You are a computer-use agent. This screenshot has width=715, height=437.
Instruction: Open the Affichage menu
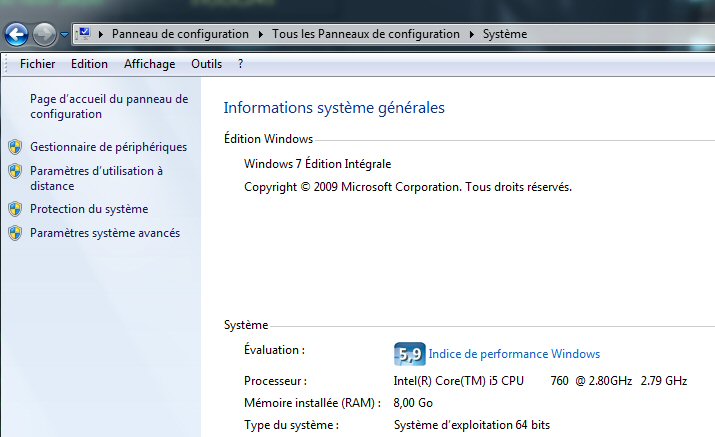[149, 64]
